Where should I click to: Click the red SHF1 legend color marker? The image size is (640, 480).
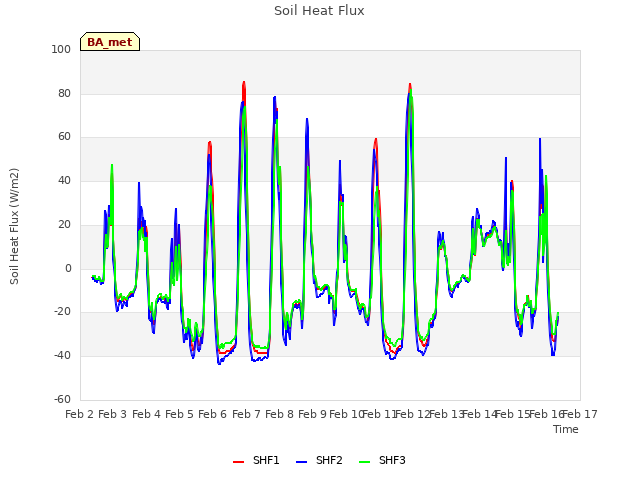pos(238,462)
